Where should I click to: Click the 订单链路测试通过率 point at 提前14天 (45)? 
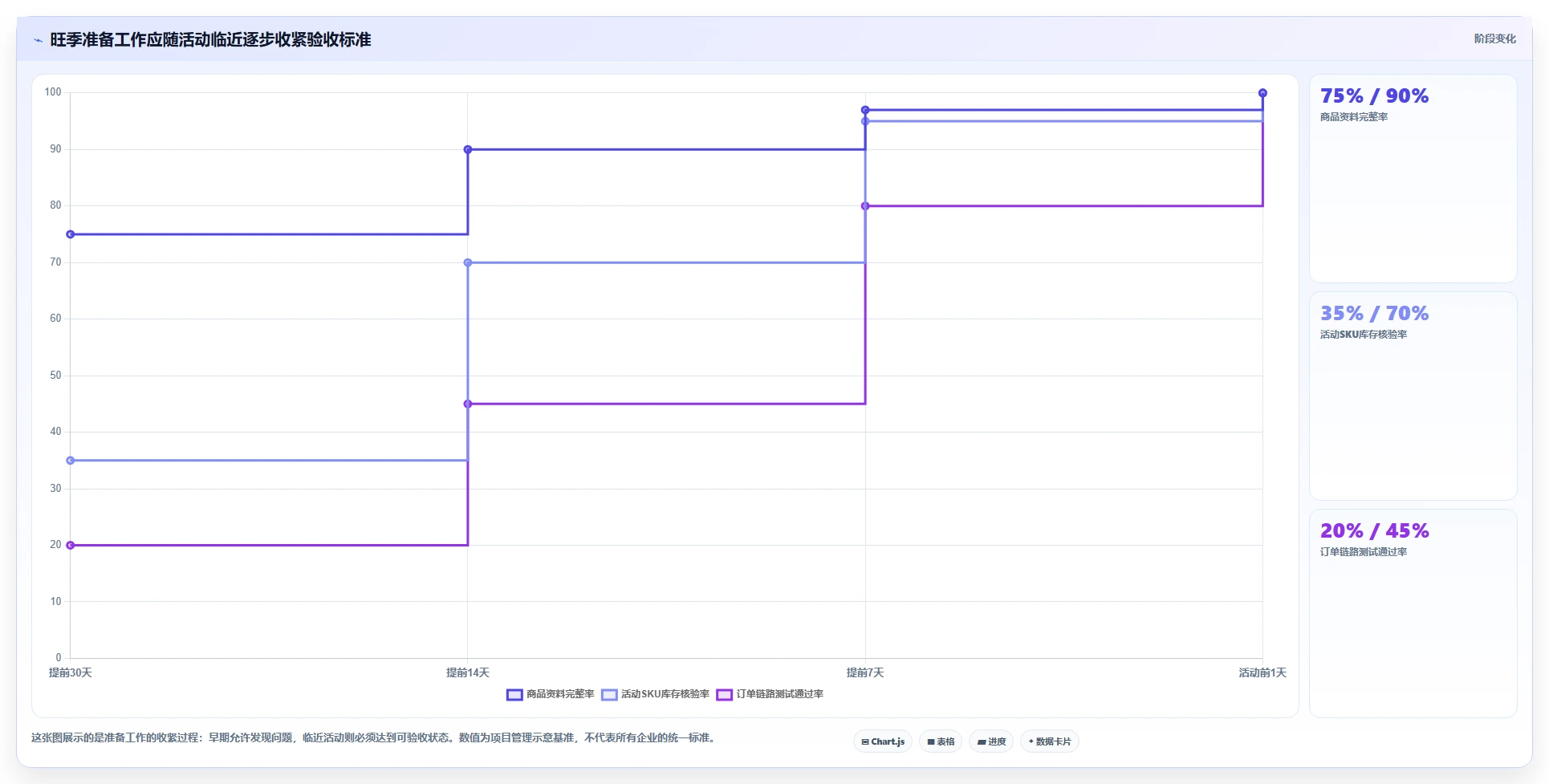pyautogui.click(x=468, y=404)
